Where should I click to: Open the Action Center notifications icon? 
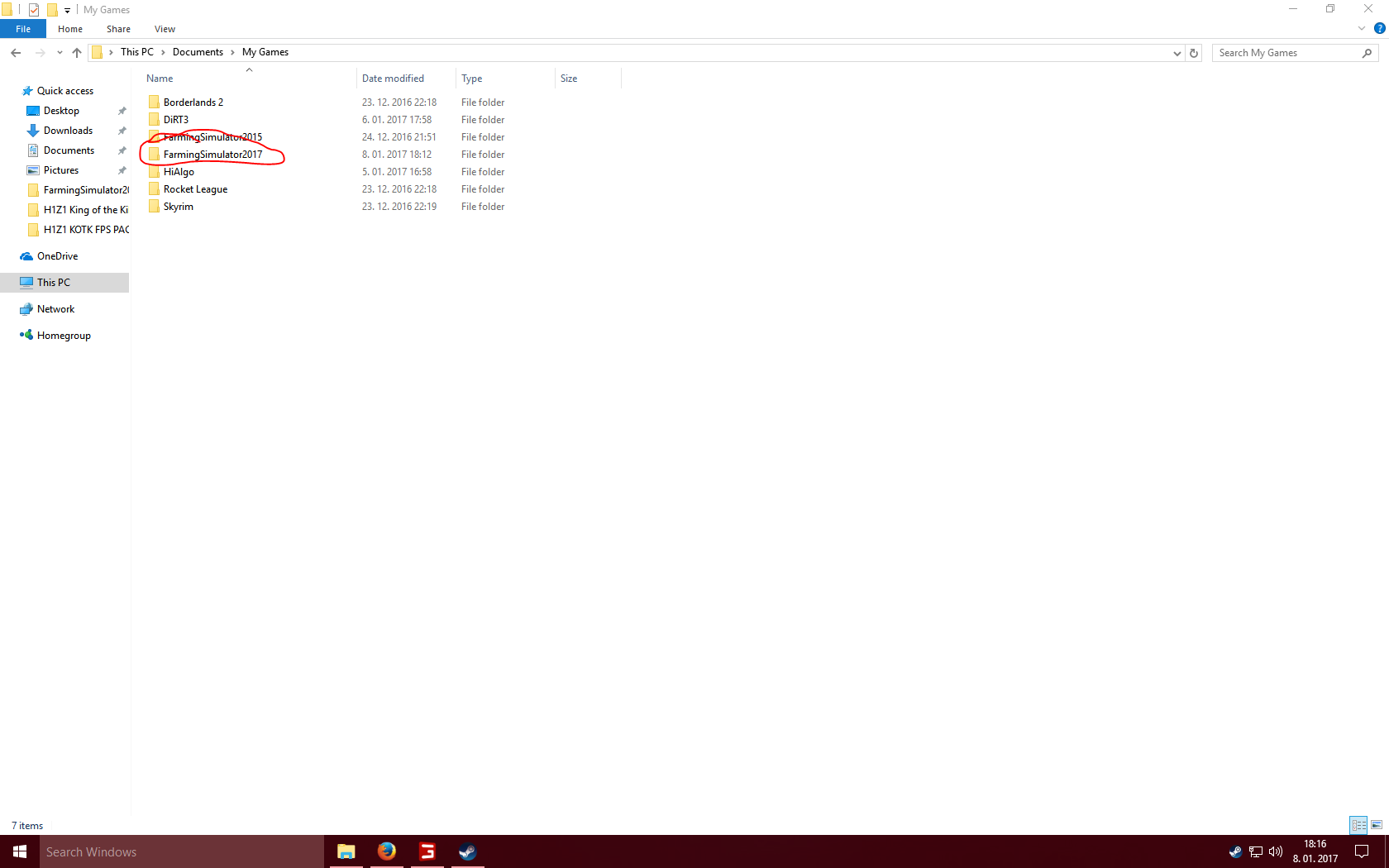pos(1362,851)
